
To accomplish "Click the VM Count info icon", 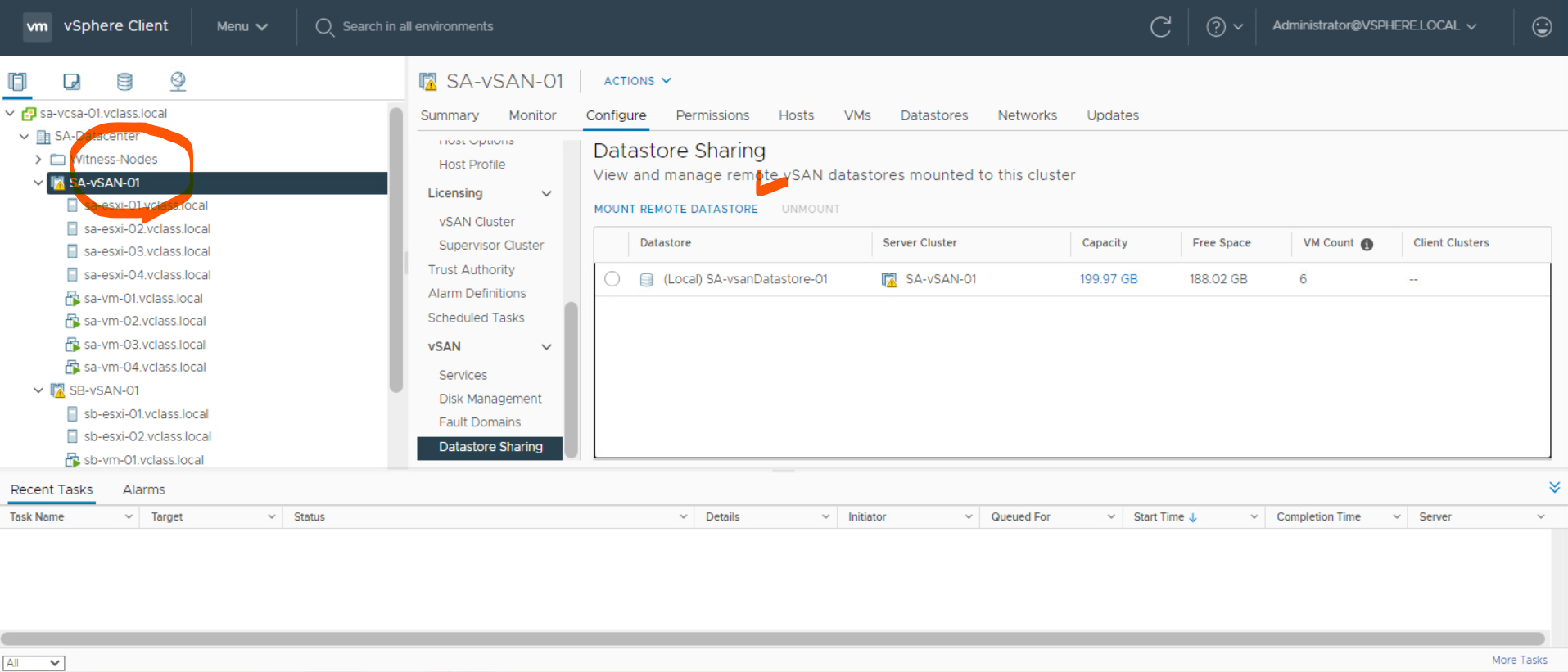I will [1367, 244].
